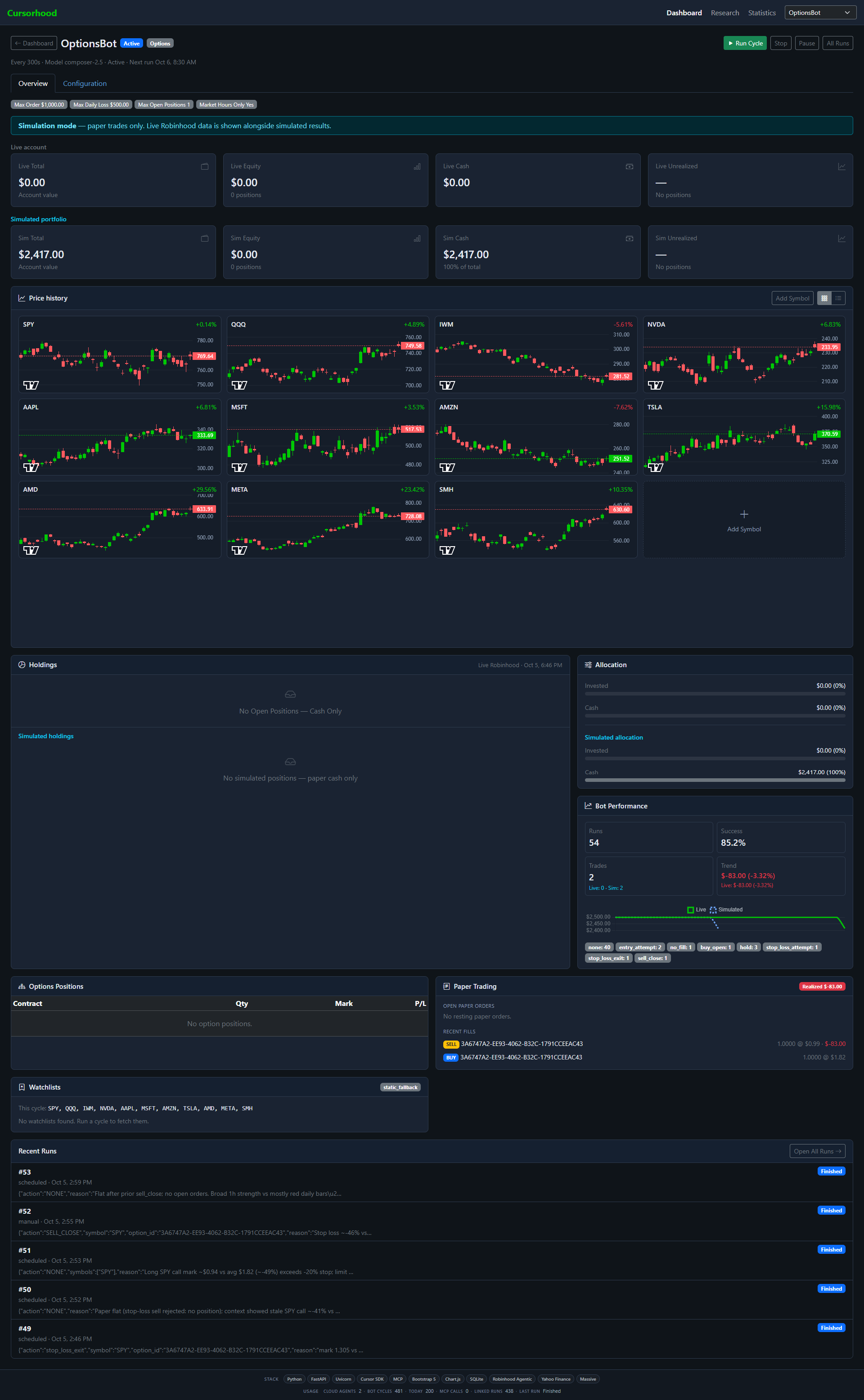Image resolution: width=864 pixels, height=1400 pixels.
Task: Click the Sim Total wallet icon
Action: [205, 239]
